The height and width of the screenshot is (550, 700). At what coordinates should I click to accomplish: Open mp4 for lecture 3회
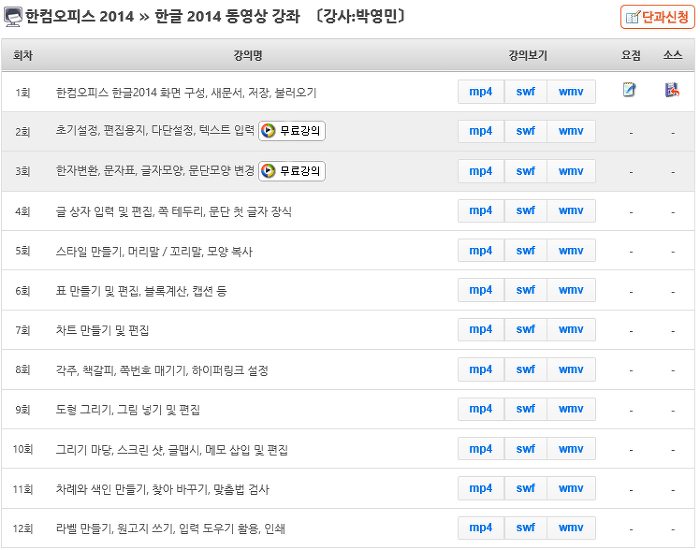tap(481, 171)
